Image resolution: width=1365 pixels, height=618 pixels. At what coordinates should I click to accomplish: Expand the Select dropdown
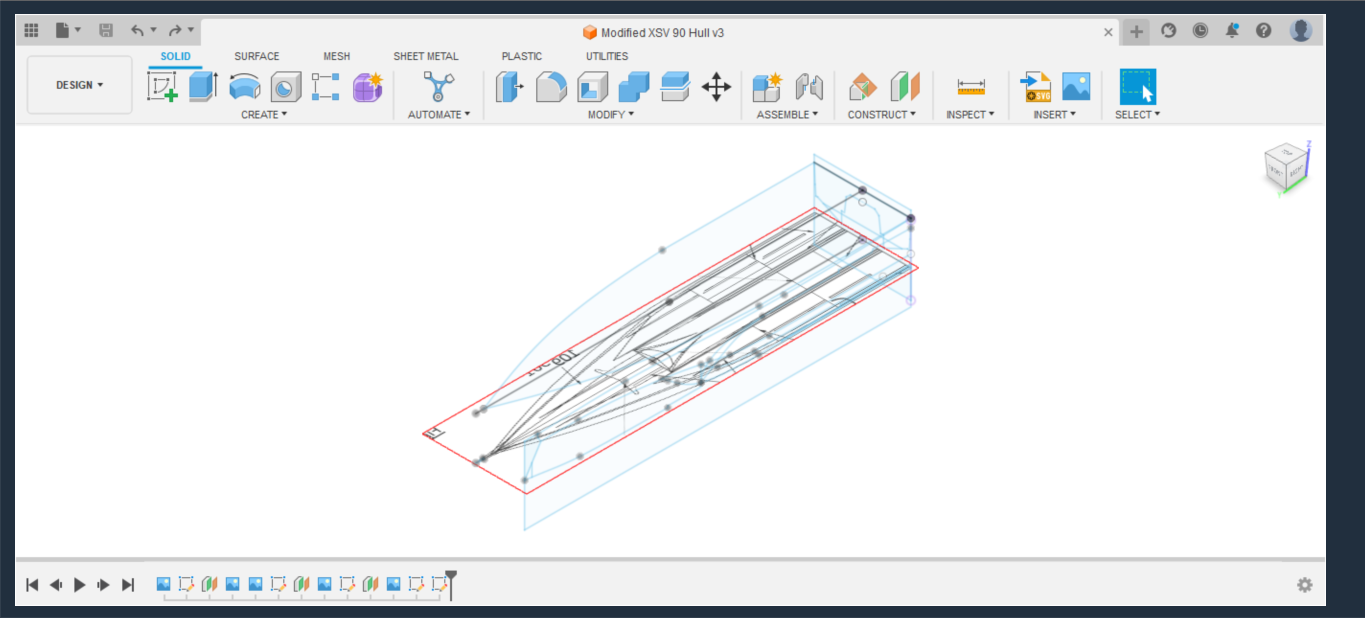tap(1136, 114)
